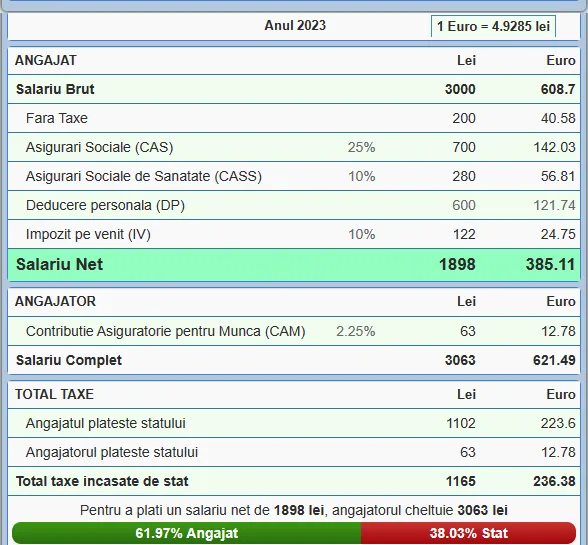
Task: Click the Salariu Net euro value 385.11
Action: click(550, 264)
